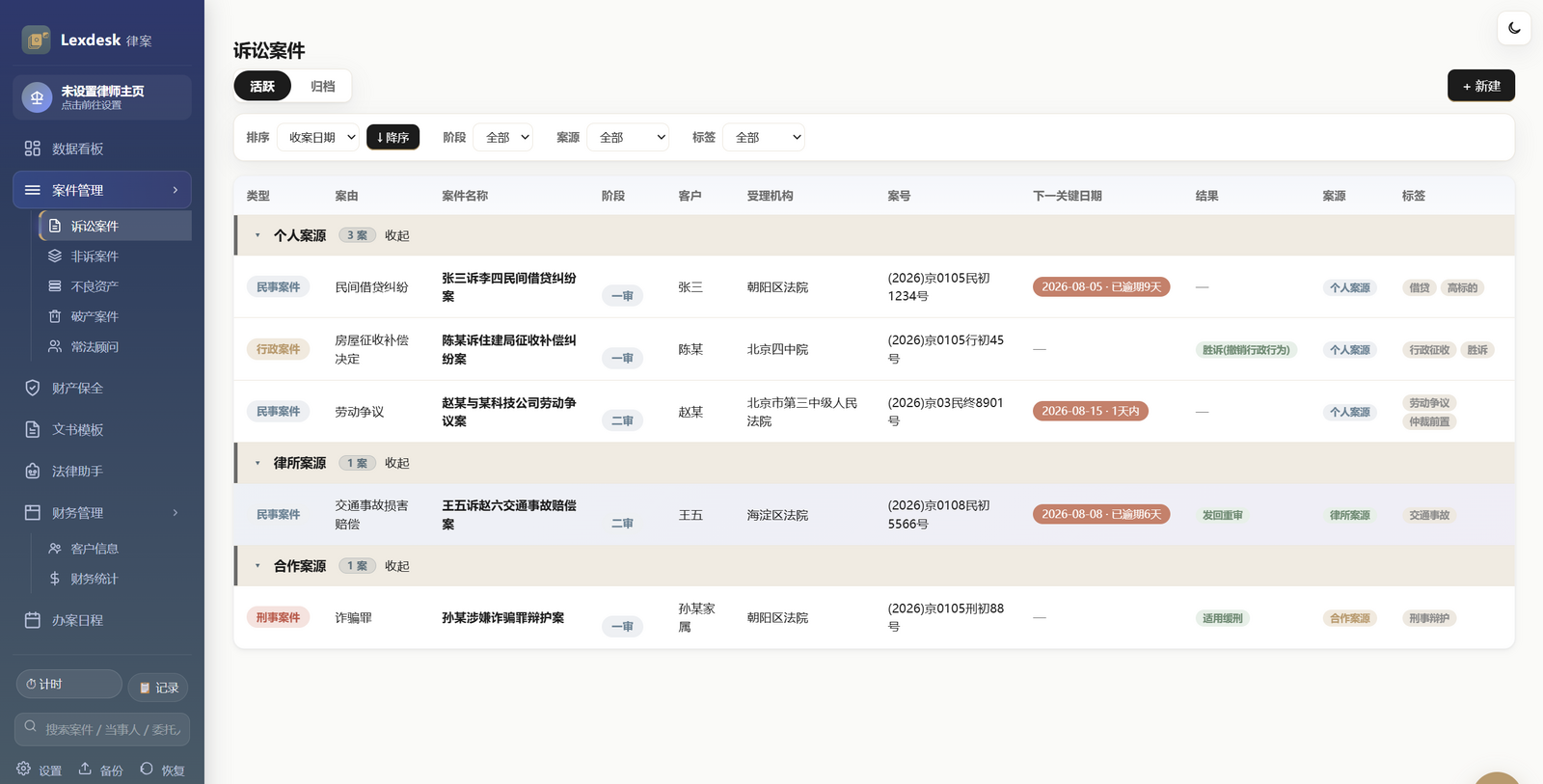The height and width of the screenshot is (784, 1543).
Task: Click the lawyer profile avatar
Action: point(37,97)
